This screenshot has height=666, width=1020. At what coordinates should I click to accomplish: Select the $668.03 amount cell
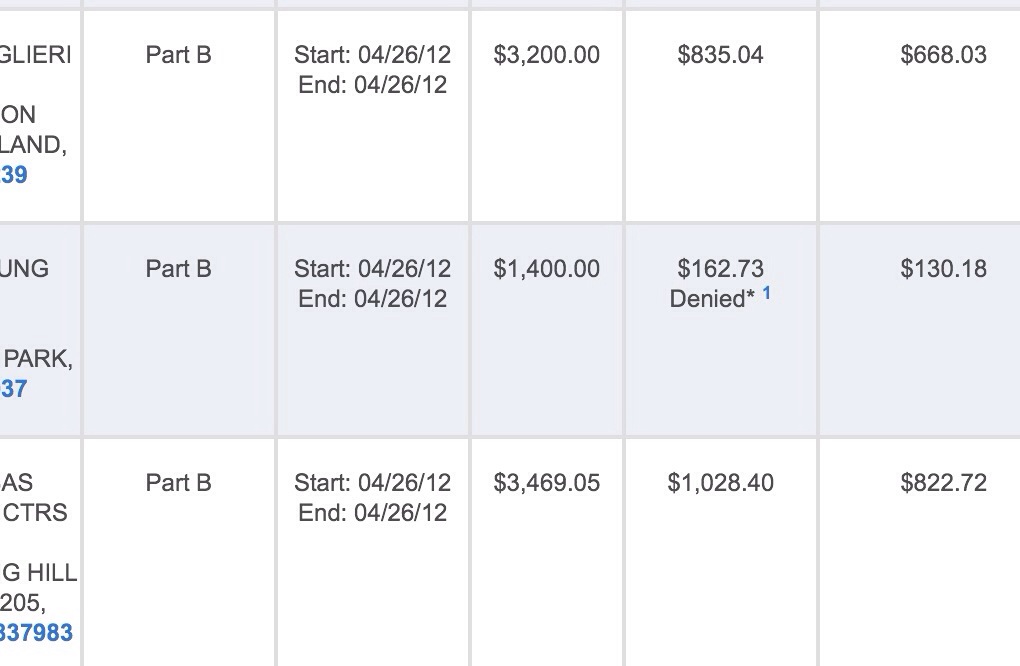coord(943,55)
